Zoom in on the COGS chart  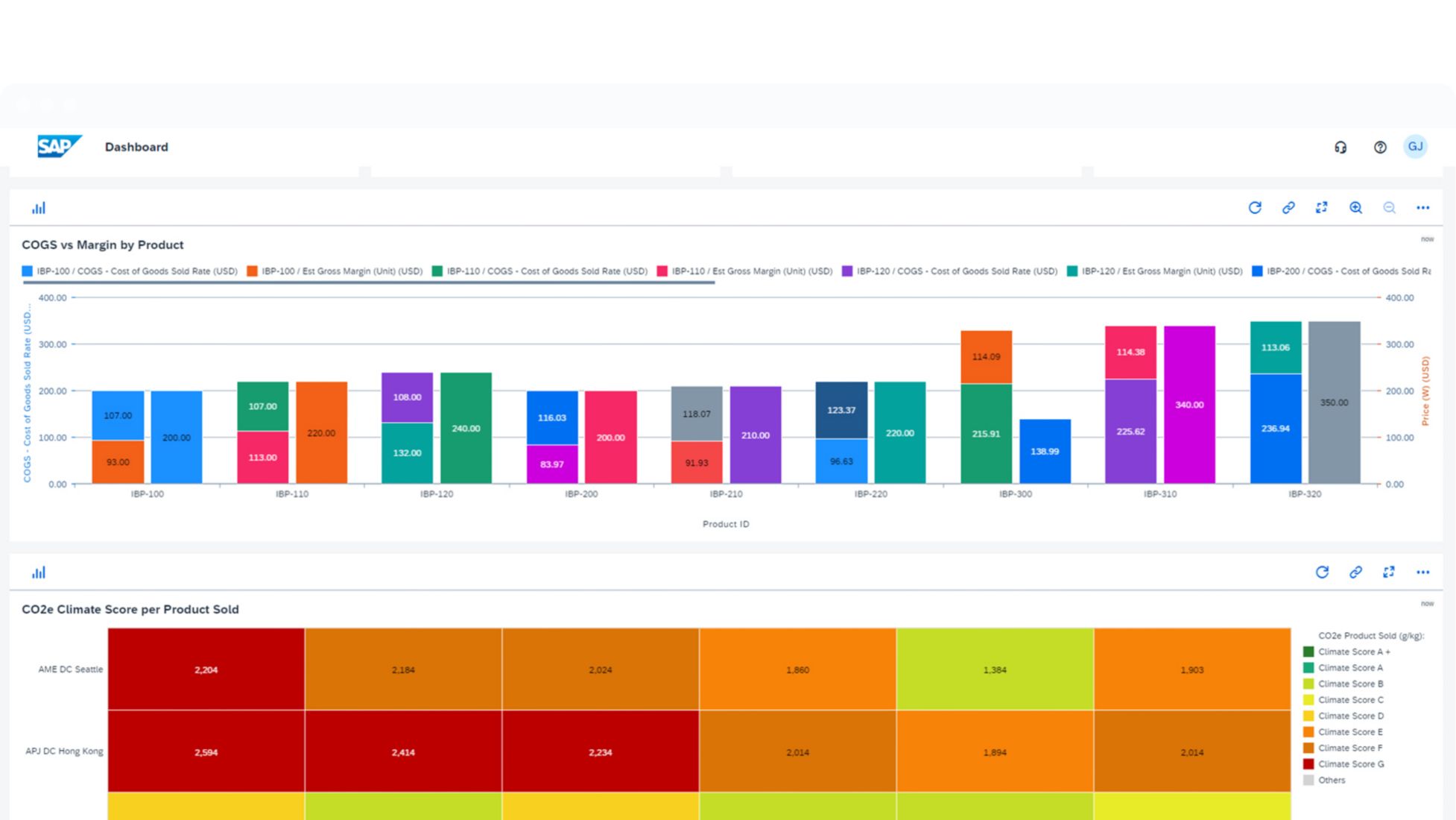1355,208
